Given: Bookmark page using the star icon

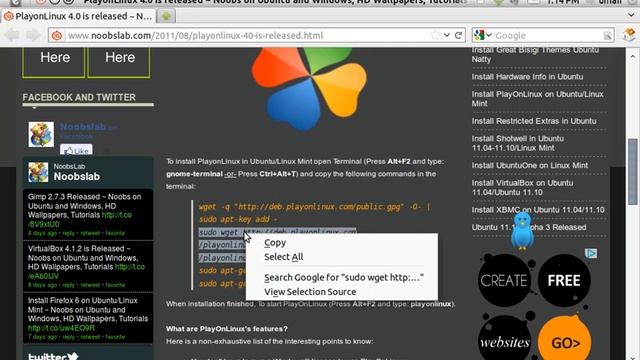Looking at the screenshot, I should [x=435, y=35].
